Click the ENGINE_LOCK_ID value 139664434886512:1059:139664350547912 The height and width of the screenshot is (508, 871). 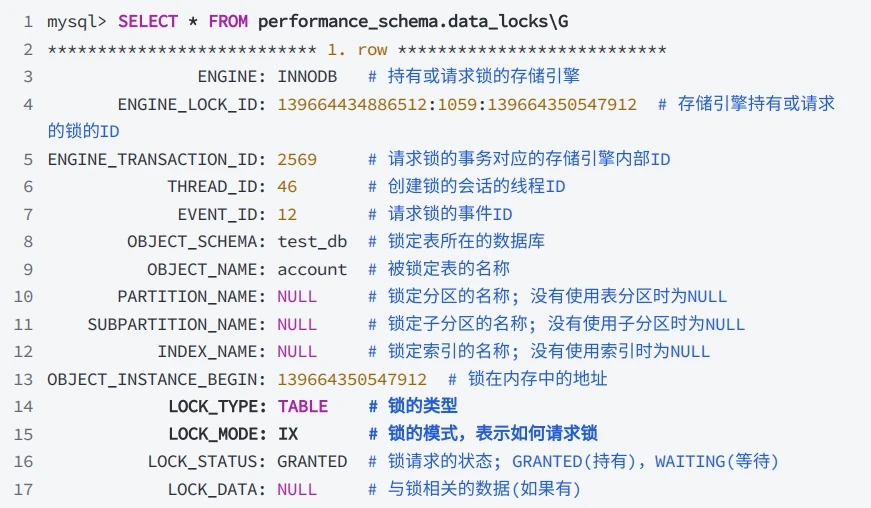(457, 104)
